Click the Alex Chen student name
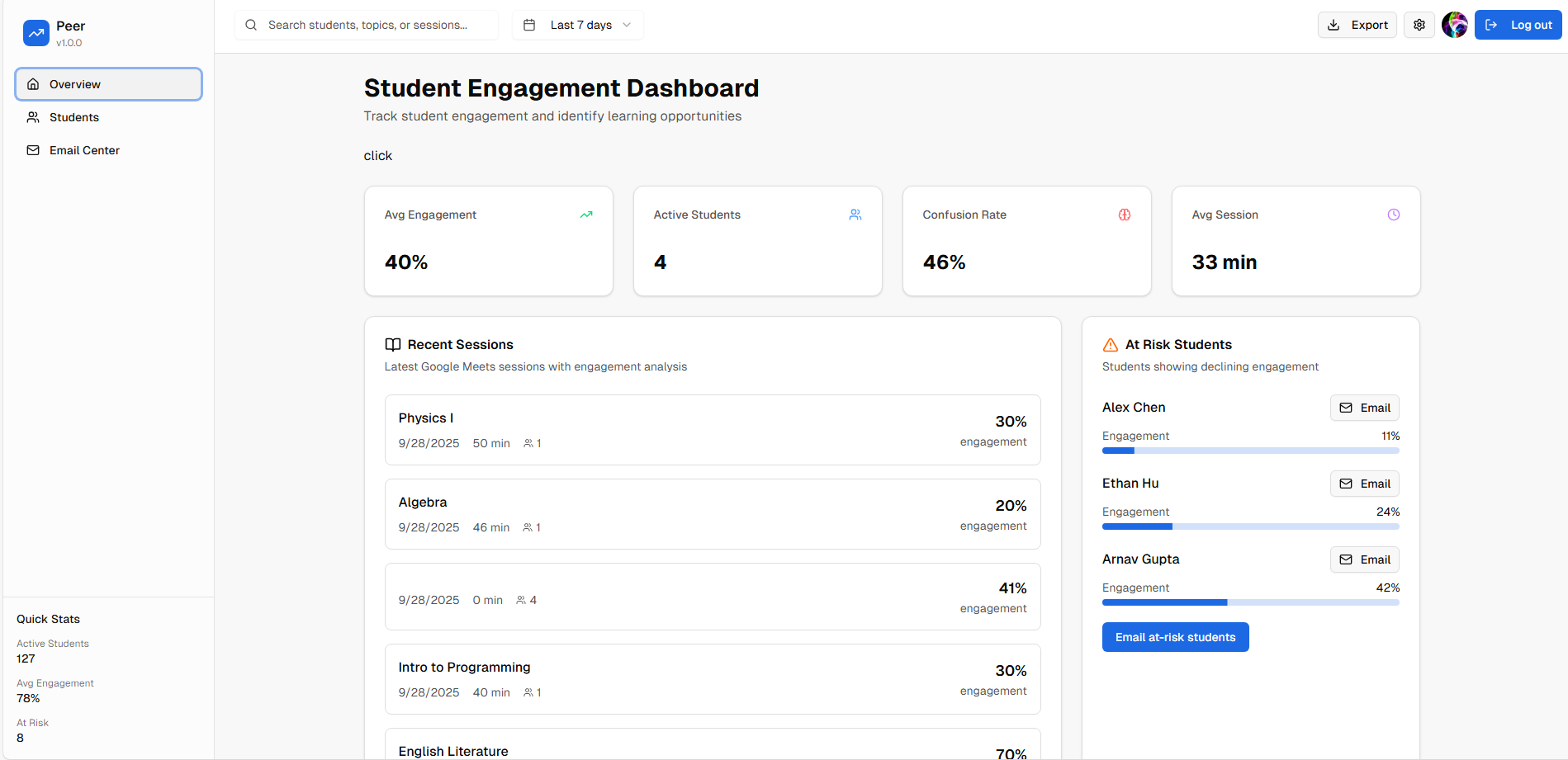The width and height of the screenshot is (1568, 760). point(1134,408)
